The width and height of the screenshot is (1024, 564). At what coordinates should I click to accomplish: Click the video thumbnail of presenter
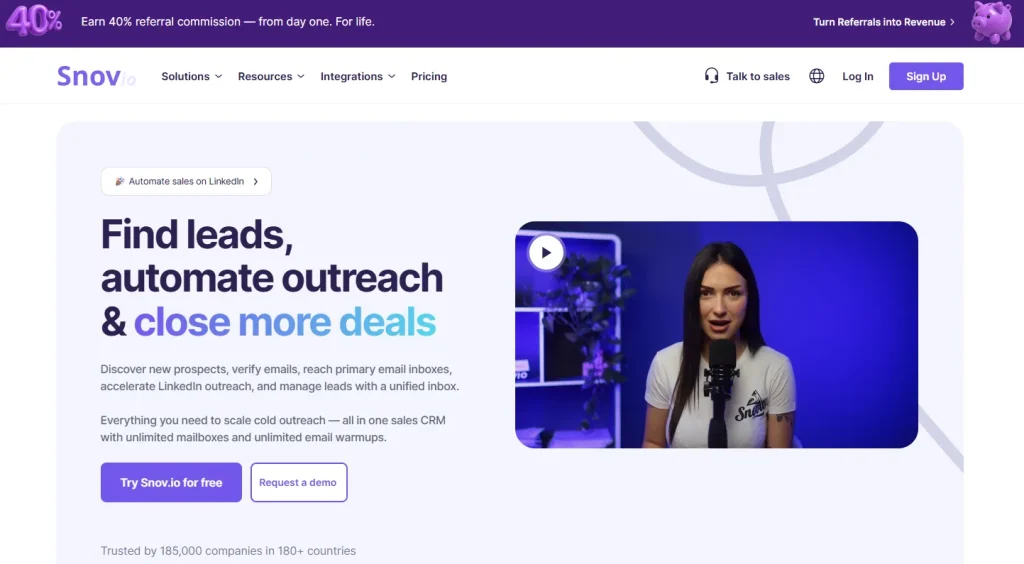[716, 335]
